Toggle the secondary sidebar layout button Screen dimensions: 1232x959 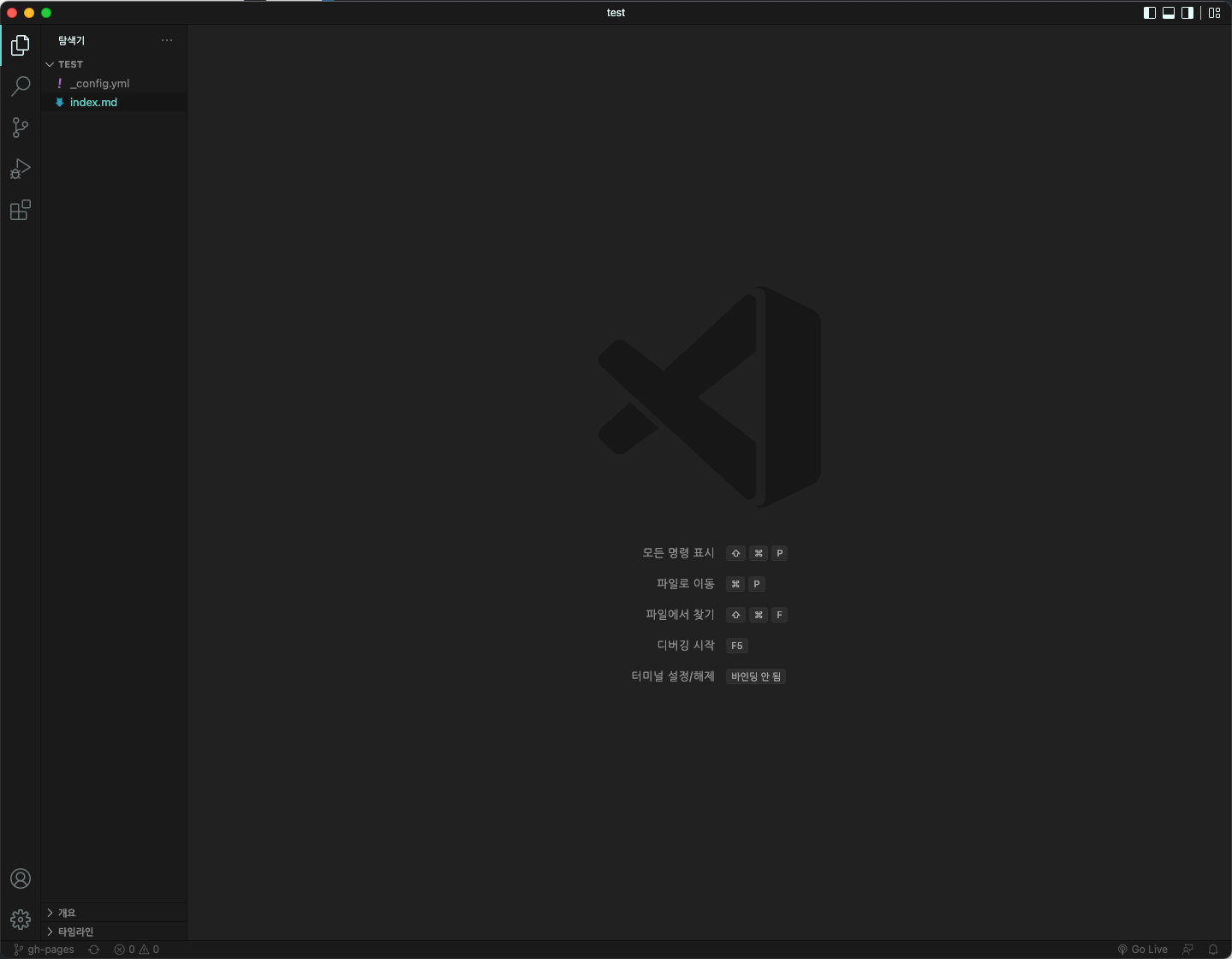[1187, 13]
